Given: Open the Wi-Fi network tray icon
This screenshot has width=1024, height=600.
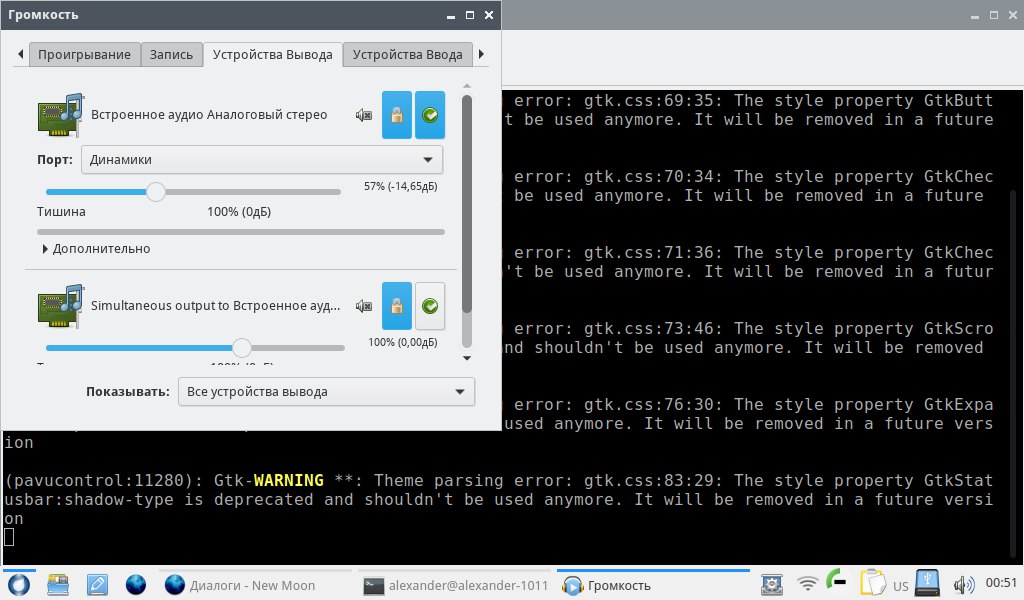Looking at the screenshot, I should (x=808, y=584).
